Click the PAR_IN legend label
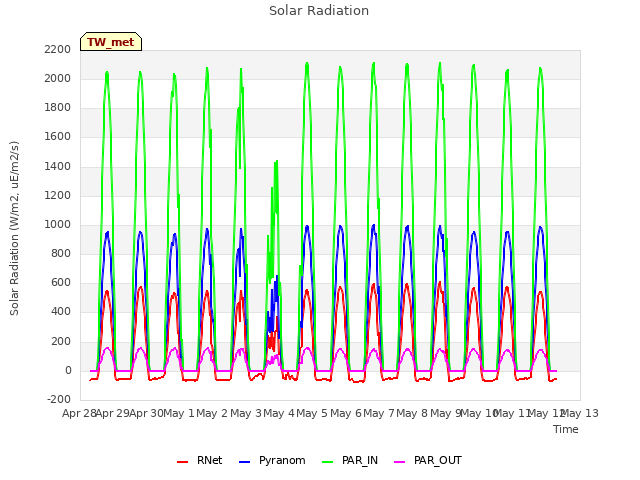The height and width of the screenshot is (480, 640). tap(360, 460)
